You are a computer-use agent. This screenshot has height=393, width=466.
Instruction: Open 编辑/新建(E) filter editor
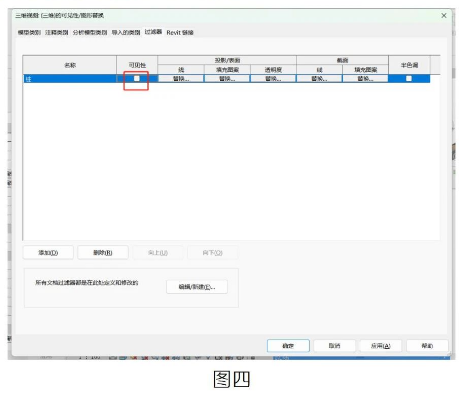pos(197,287)
